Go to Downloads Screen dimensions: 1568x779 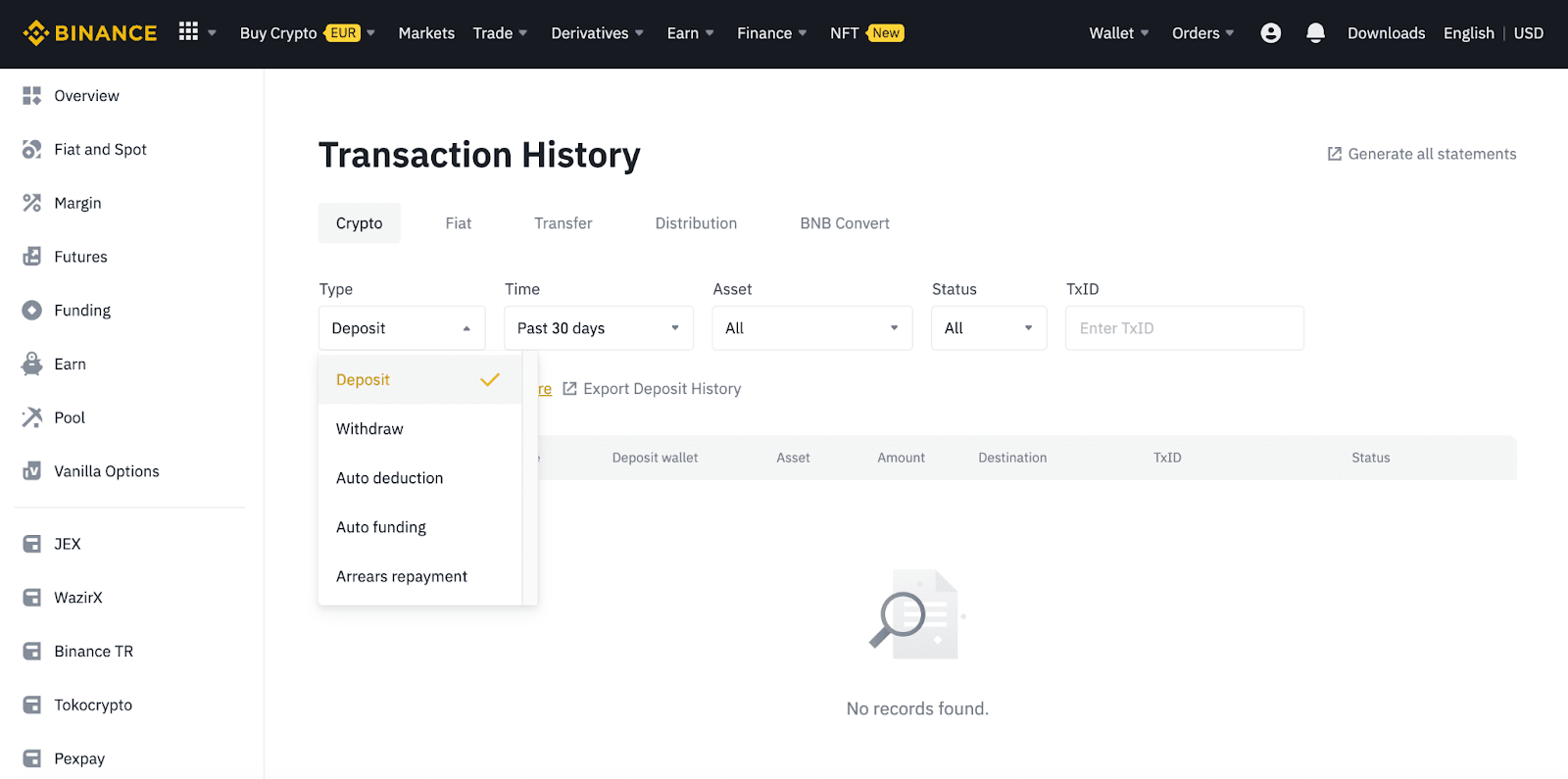point(1386,33)
